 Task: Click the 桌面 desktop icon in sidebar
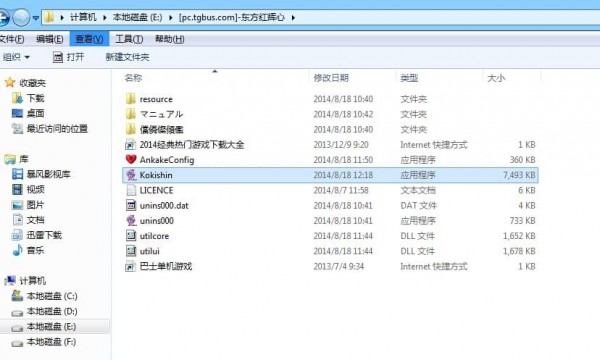[17, 113]
